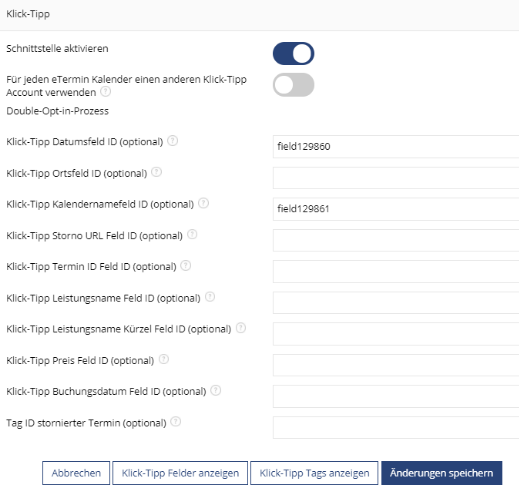Click the Double-Opt-in-Prozess label

pos(57,111)
